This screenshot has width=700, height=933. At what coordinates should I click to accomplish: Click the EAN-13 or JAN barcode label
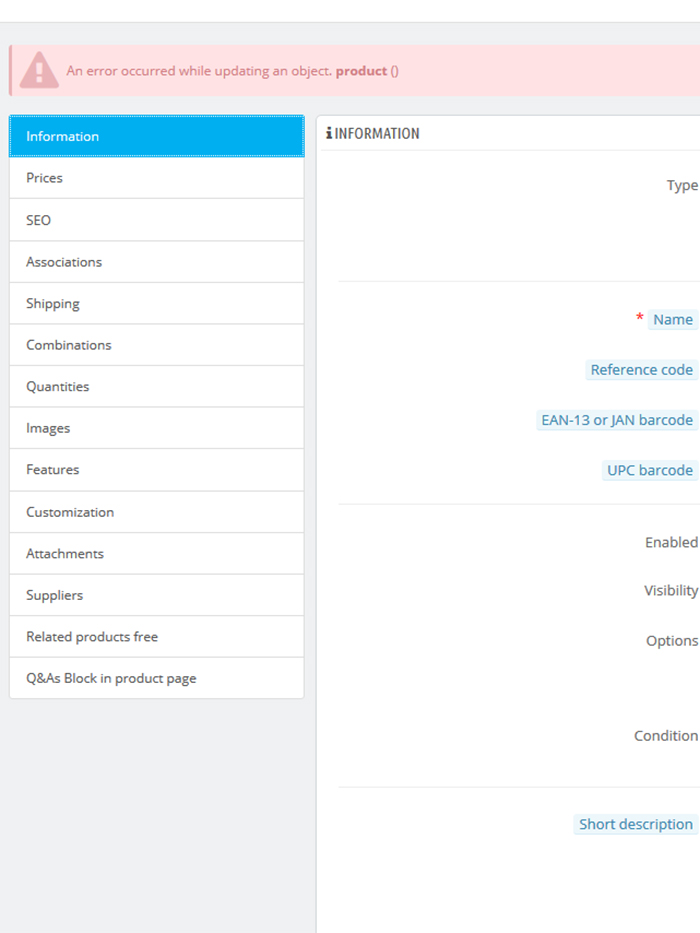(617, 420)
